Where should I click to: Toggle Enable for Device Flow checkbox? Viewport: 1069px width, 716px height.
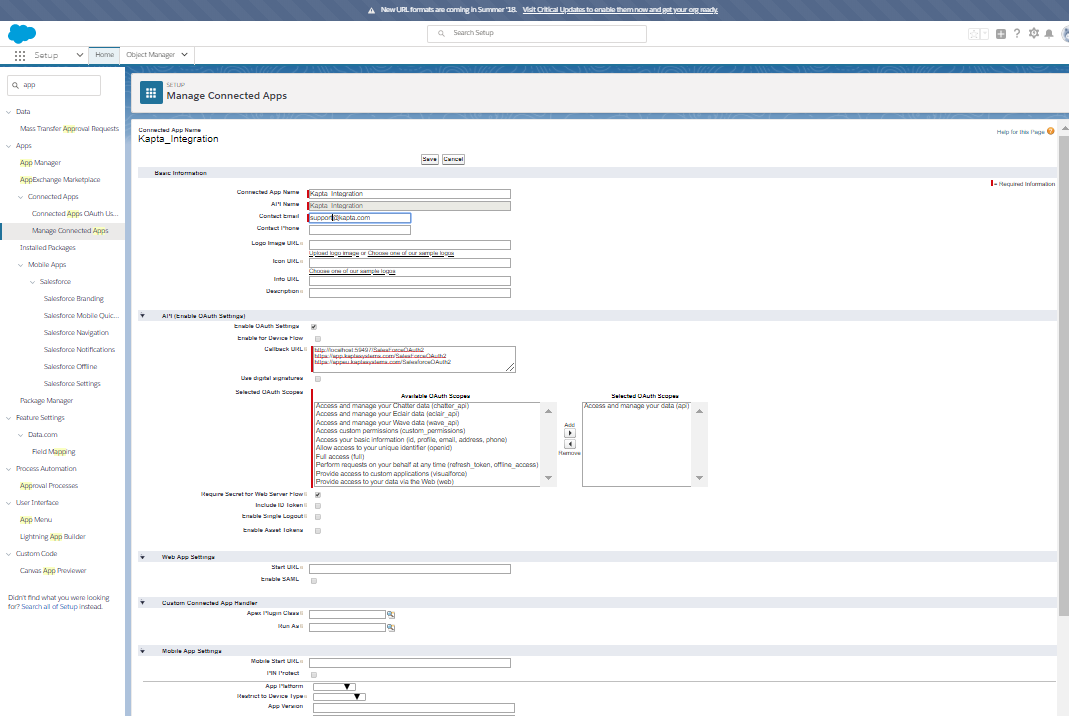[318, 339]
